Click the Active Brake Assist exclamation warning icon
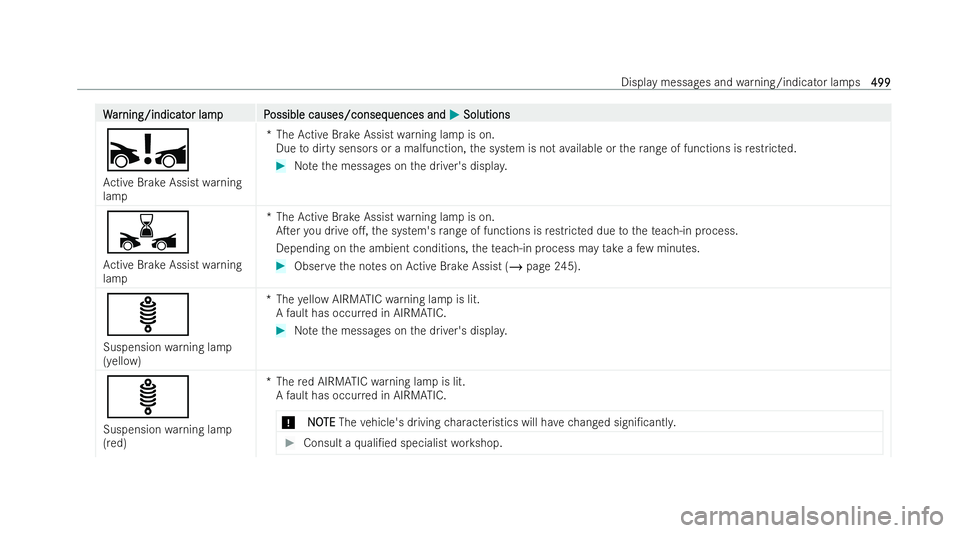Screen dimensions: 960x533 point(148,150)
